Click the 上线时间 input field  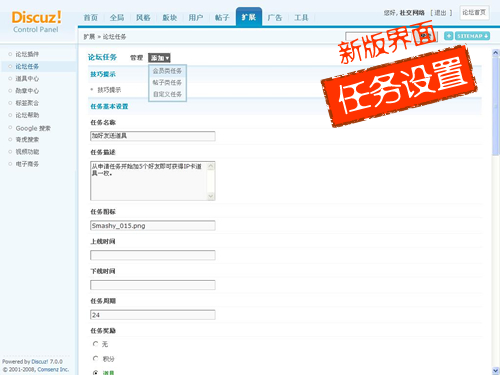click(x=153, y=255)
